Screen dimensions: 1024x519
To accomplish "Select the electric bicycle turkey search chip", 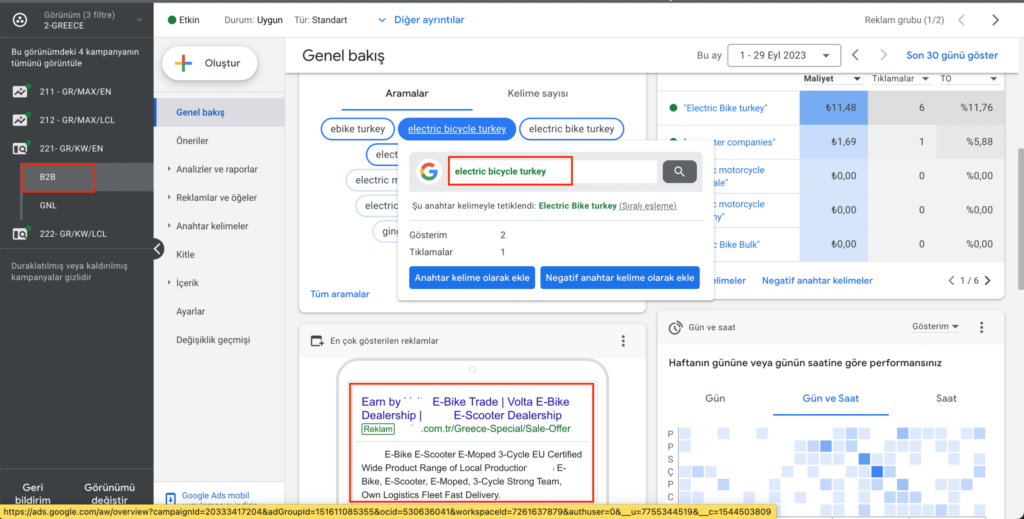I will click(x=456, y=129).
